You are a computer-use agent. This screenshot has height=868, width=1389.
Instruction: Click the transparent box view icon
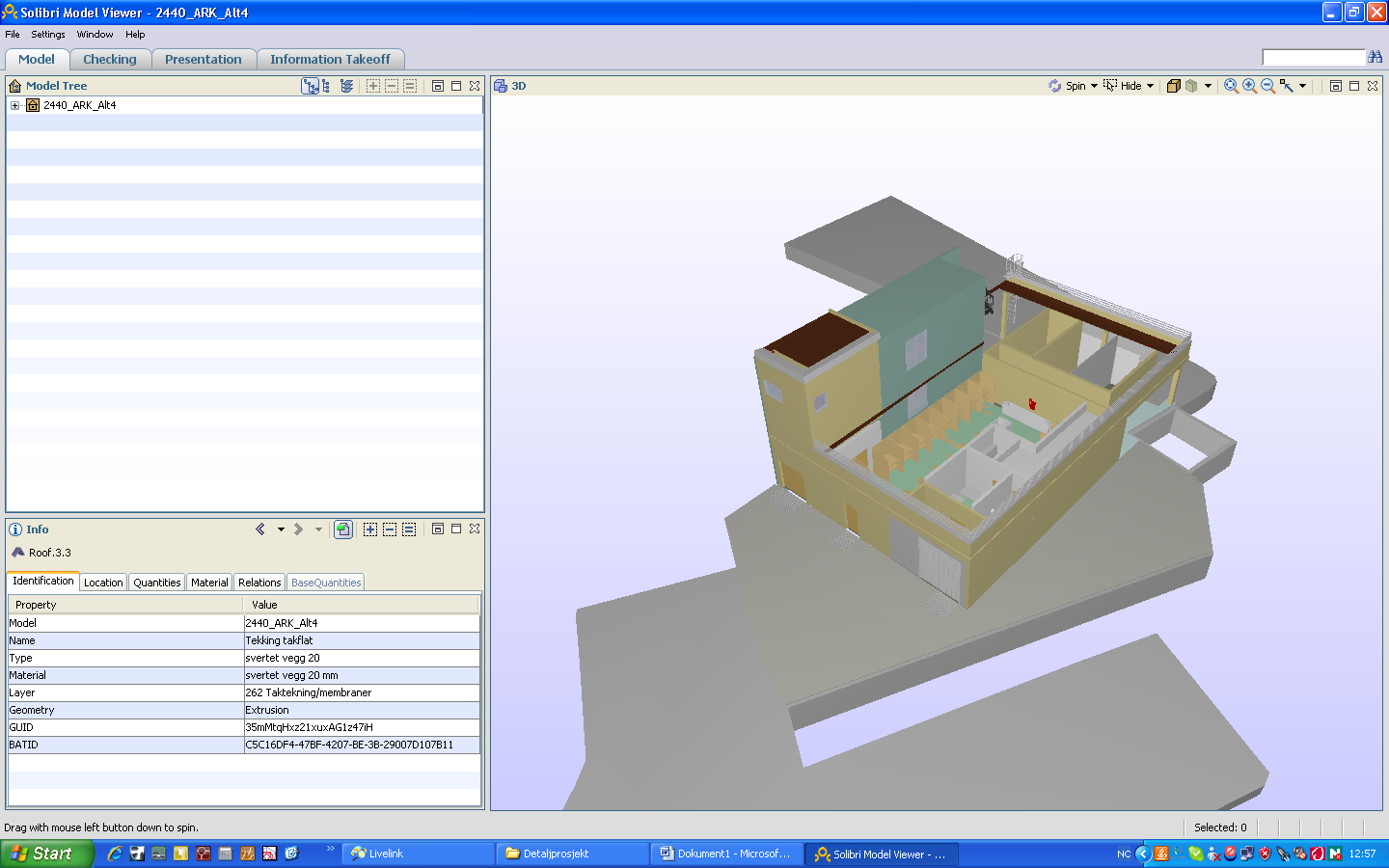[1191, 86]
